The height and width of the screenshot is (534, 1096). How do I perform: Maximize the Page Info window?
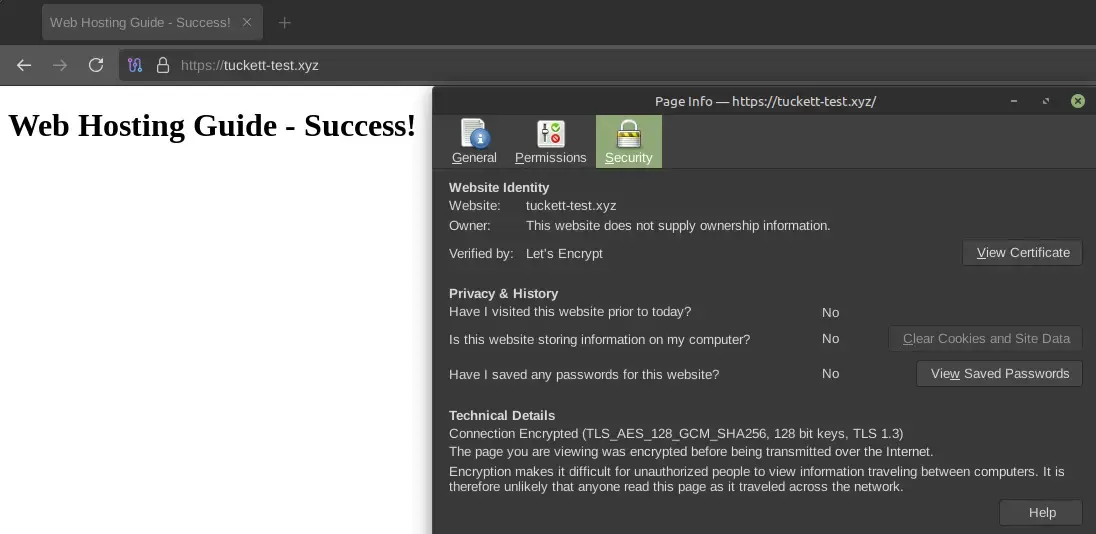1046,101
